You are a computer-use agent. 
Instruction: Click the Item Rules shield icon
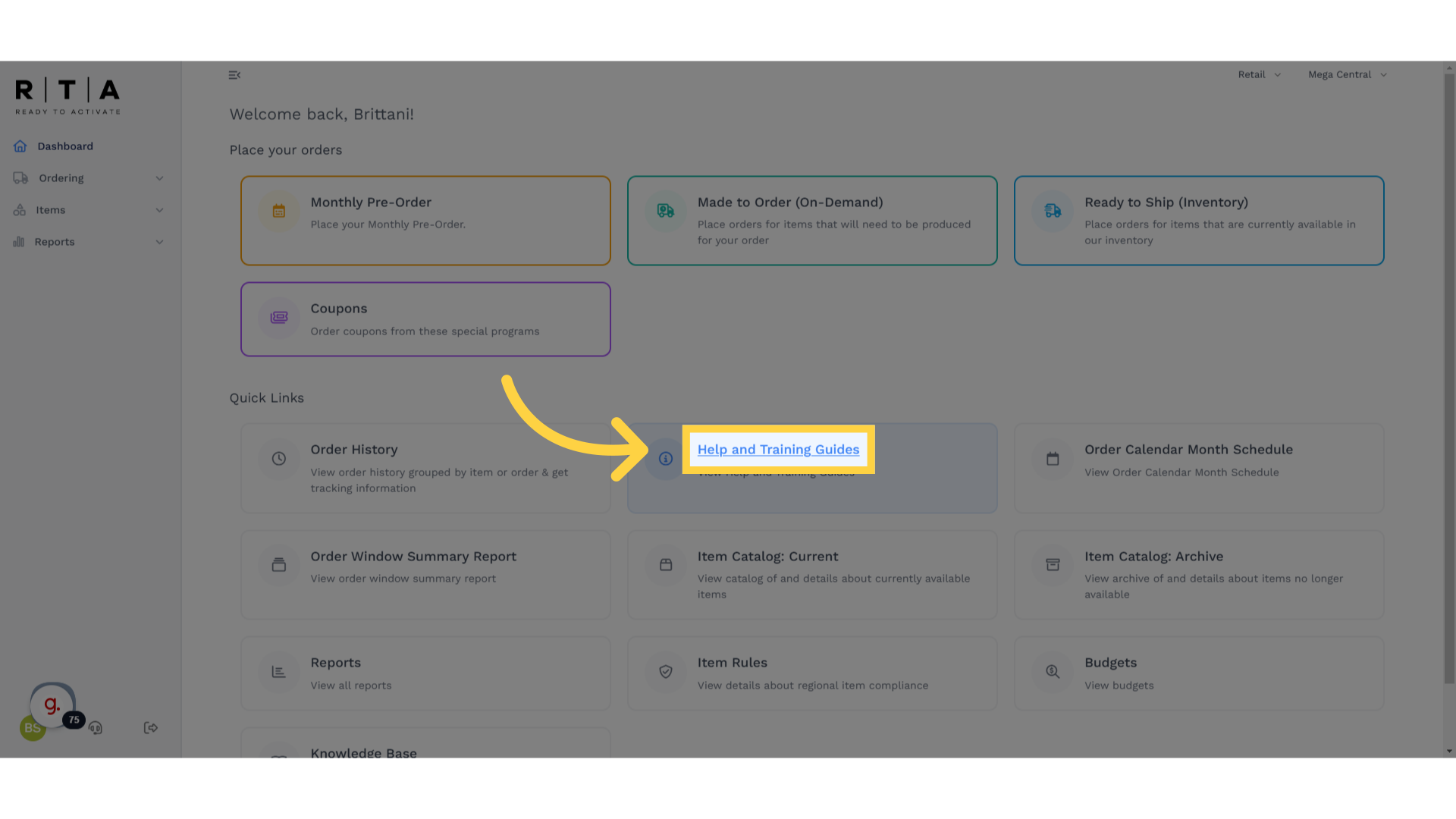coord(666,672)
